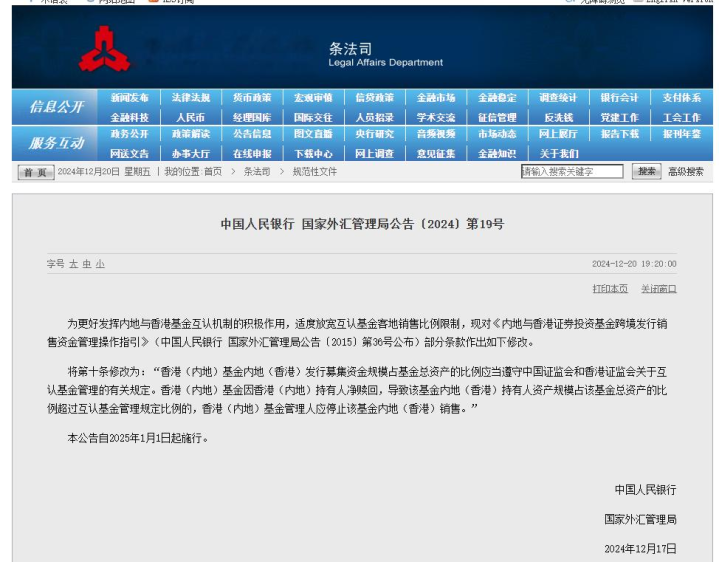Open 公告信息 in the service menu

252,134
